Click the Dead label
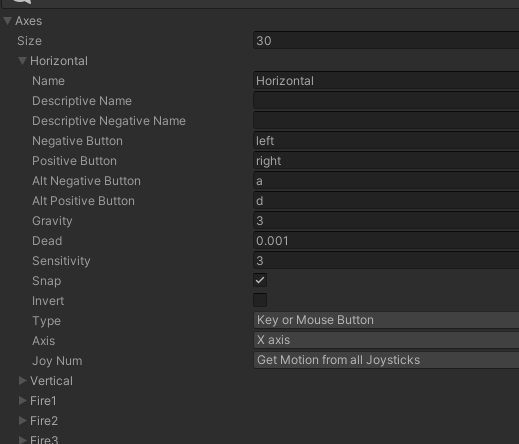Viewport: 519px width, 444px height. [x=47, y=241]
